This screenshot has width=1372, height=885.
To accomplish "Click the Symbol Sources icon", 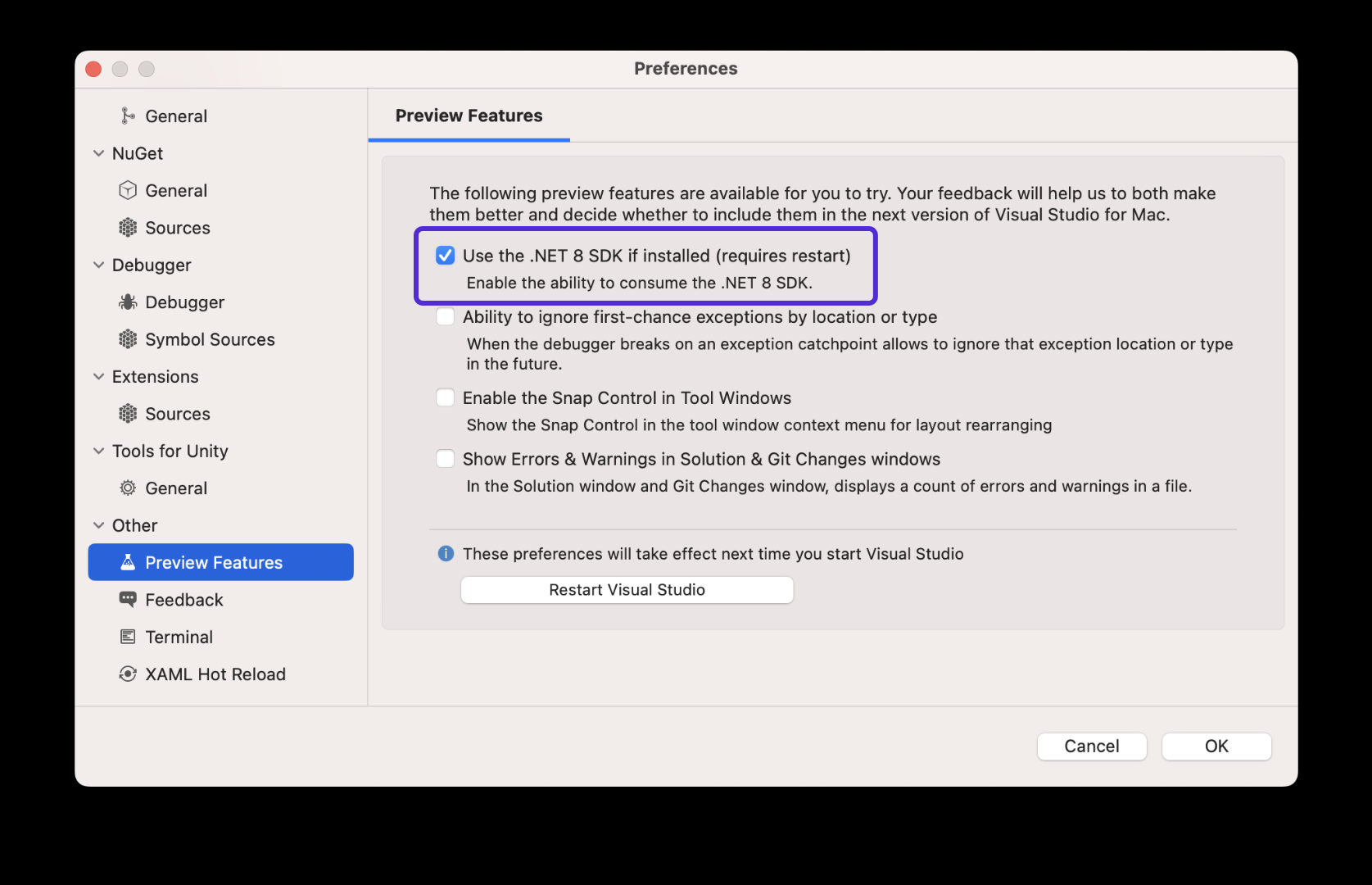I will (x=128, y=339).
